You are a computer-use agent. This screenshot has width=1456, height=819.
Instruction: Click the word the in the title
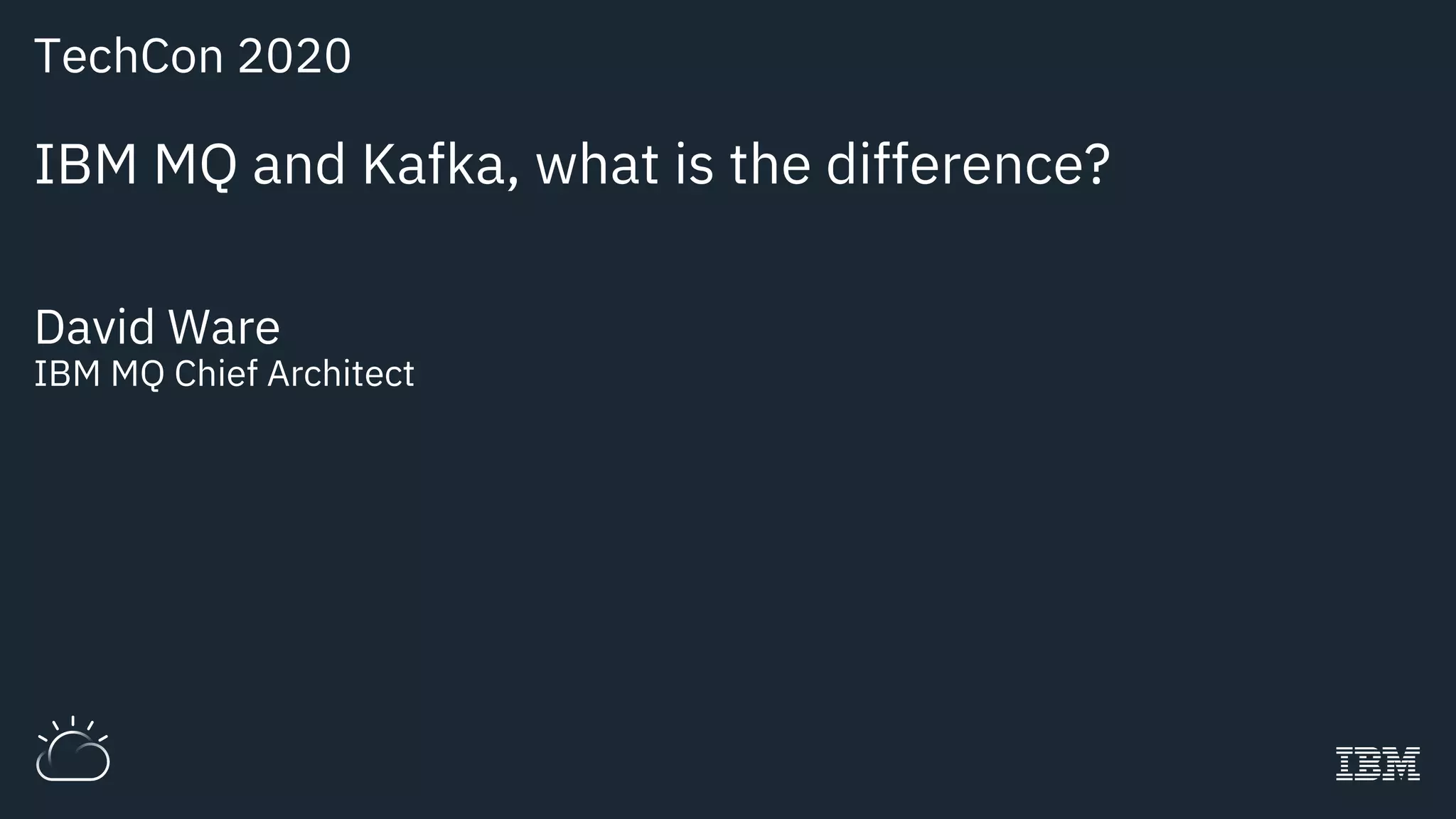tap(770, 165)
